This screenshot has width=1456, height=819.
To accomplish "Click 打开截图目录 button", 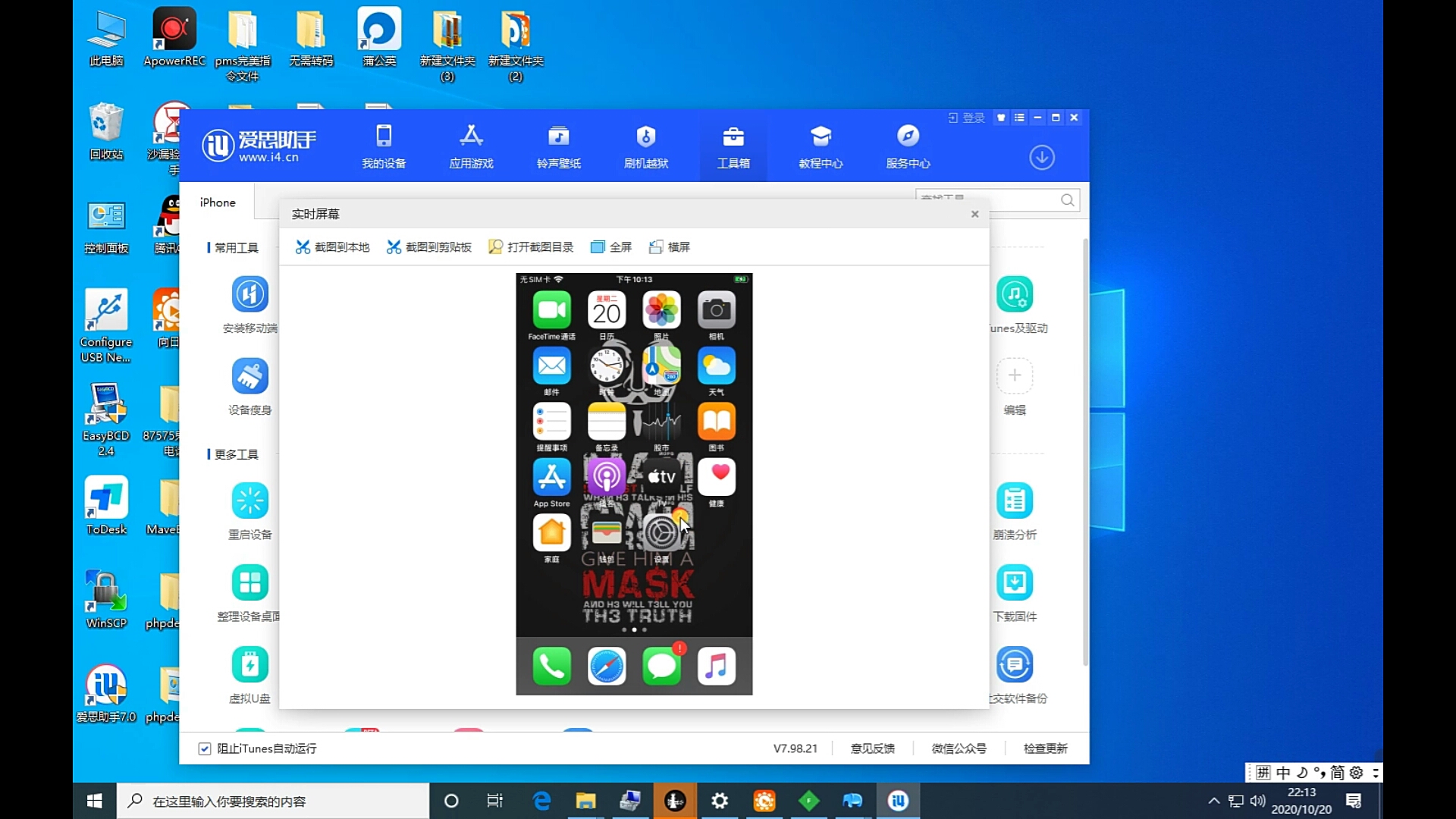I will [x=531, y=247].
